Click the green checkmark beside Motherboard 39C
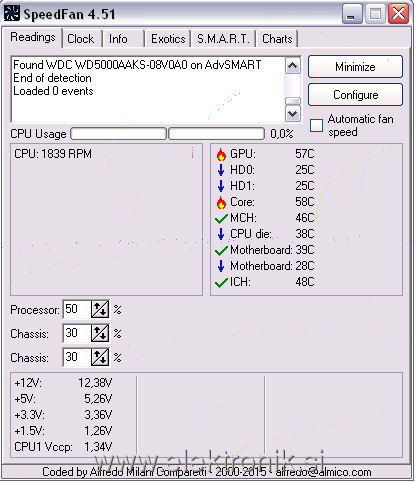Viewport: 417px width, 482px height. click(x=221, y=250)
